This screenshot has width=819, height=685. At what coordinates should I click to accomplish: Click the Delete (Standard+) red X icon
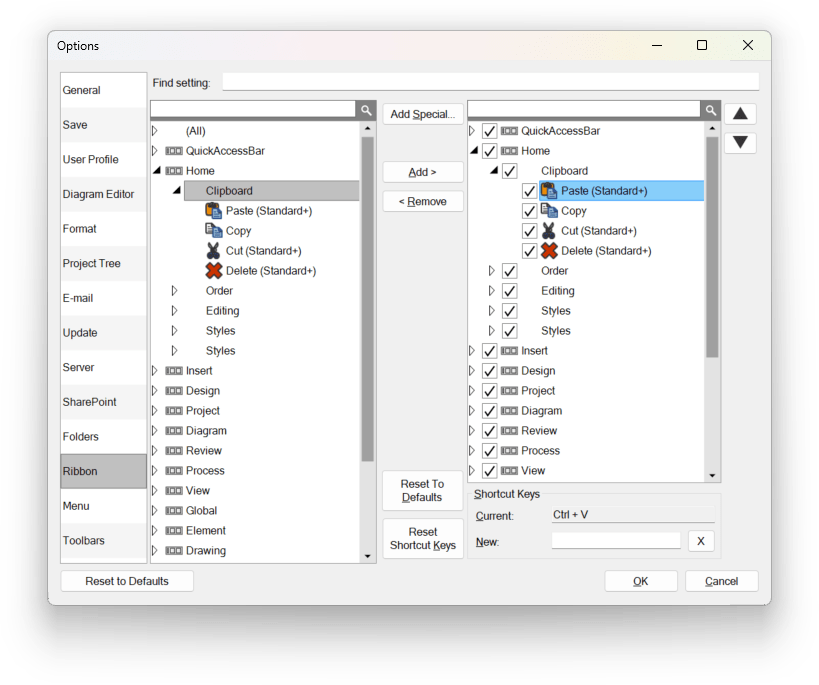point(211,270)
